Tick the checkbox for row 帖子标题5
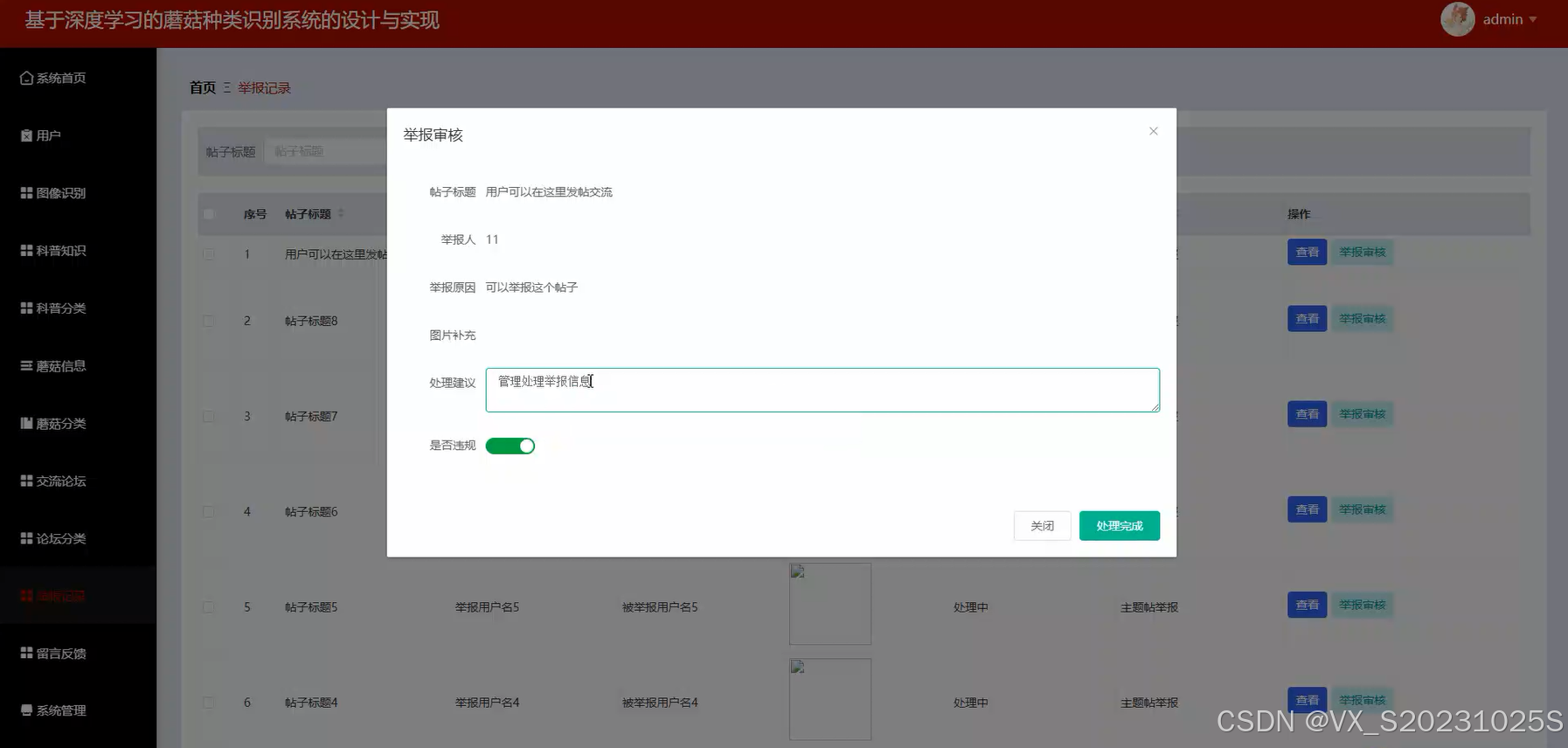Image resolution: width=1568 pixels, height=748 pixels. coord(209,607)
